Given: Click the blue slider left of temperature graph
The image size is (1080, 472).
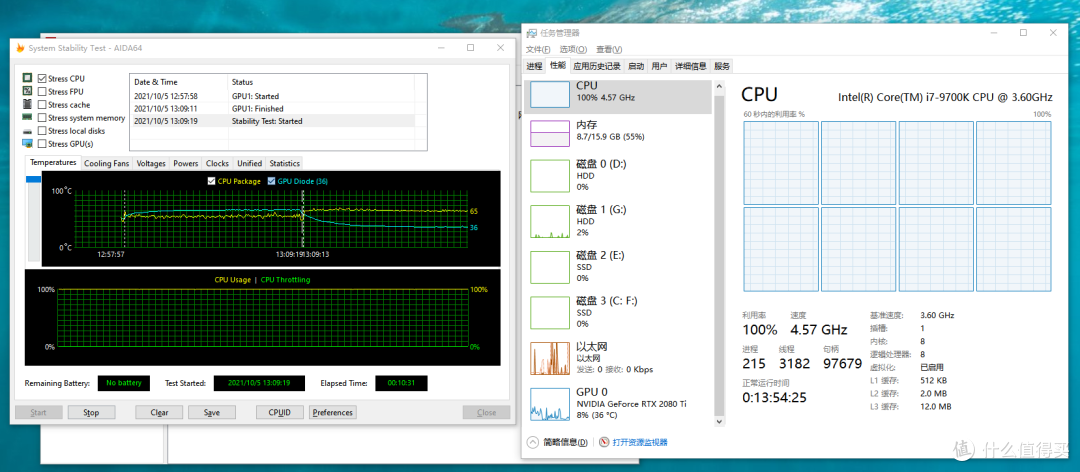Looking at the screenshot, I should click(x=33, y=180).
